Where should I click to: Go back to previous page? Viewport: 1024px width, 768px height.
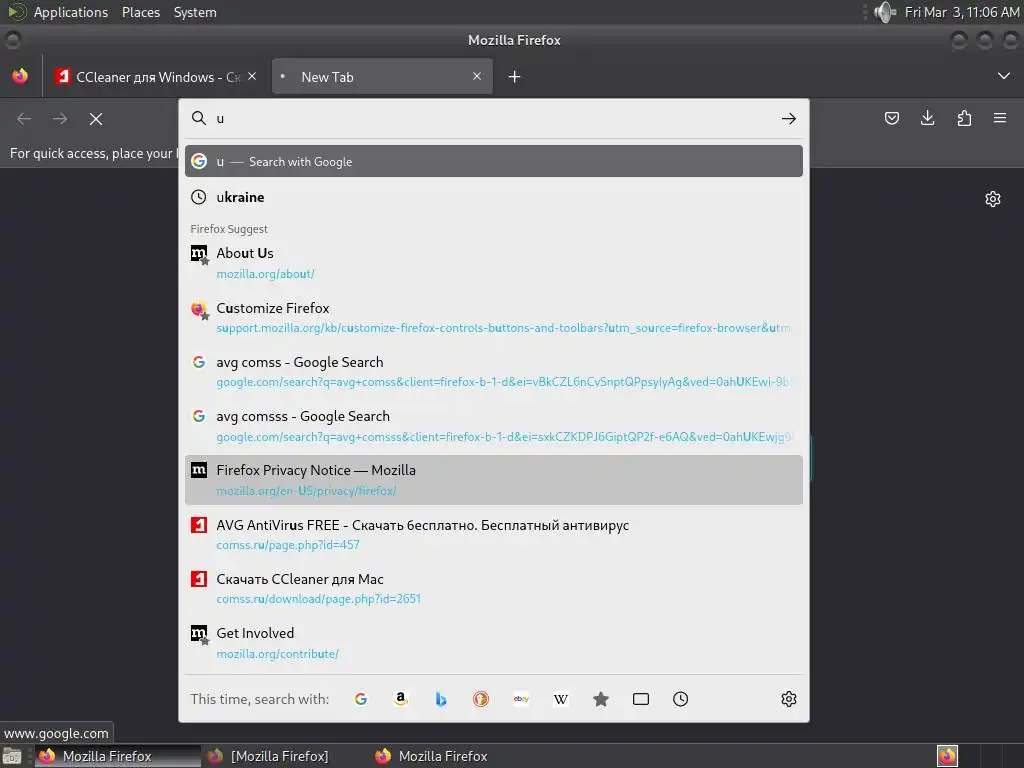(24, 119)
